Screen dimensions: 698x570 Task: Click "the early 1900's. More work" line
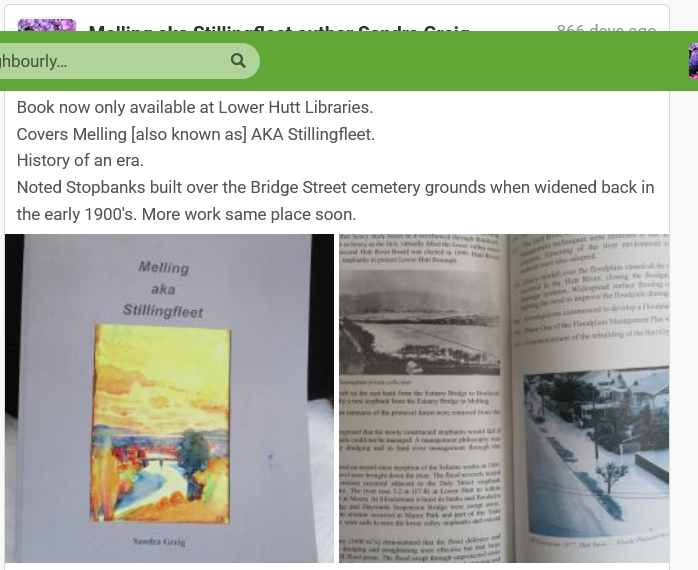(x=187, y=214)
